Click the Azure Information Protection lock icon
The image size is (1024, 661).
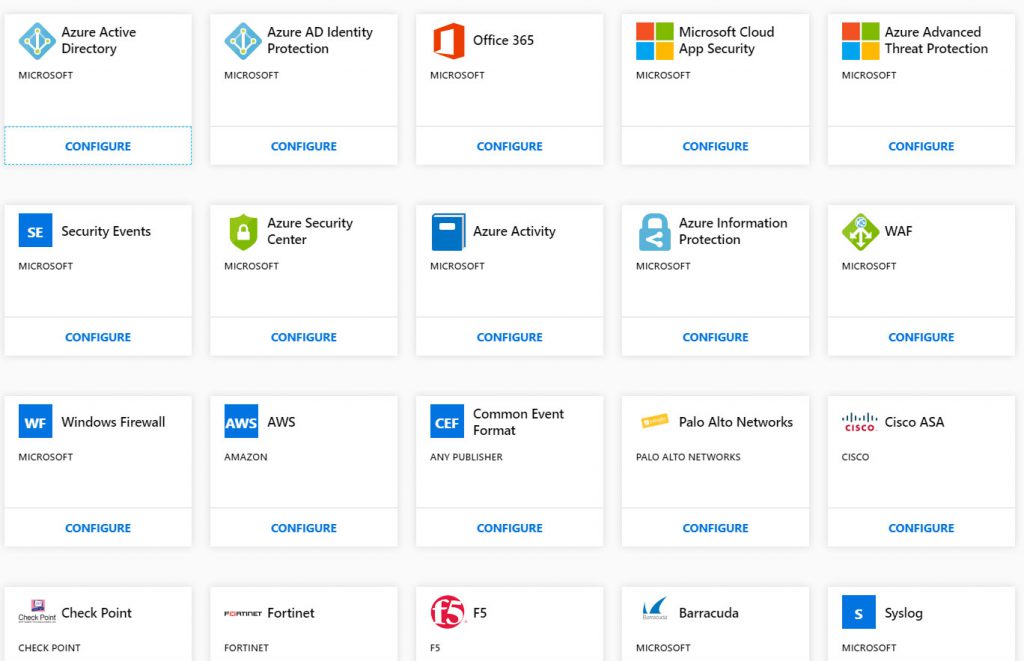pyautogui.click(x=654, y=232)
